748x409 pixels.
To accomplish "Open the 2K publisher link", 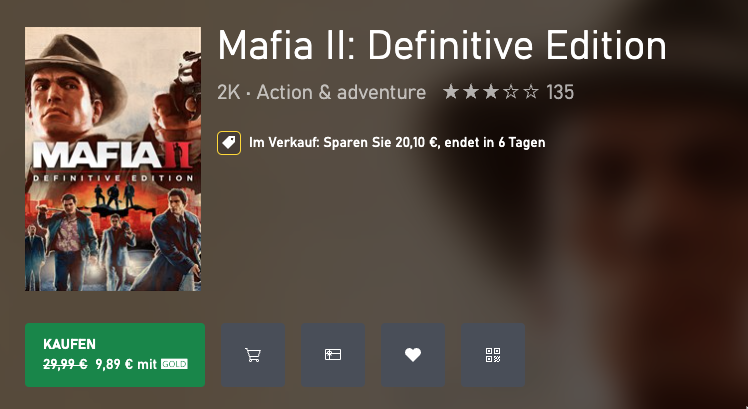I will coord(229,92).
